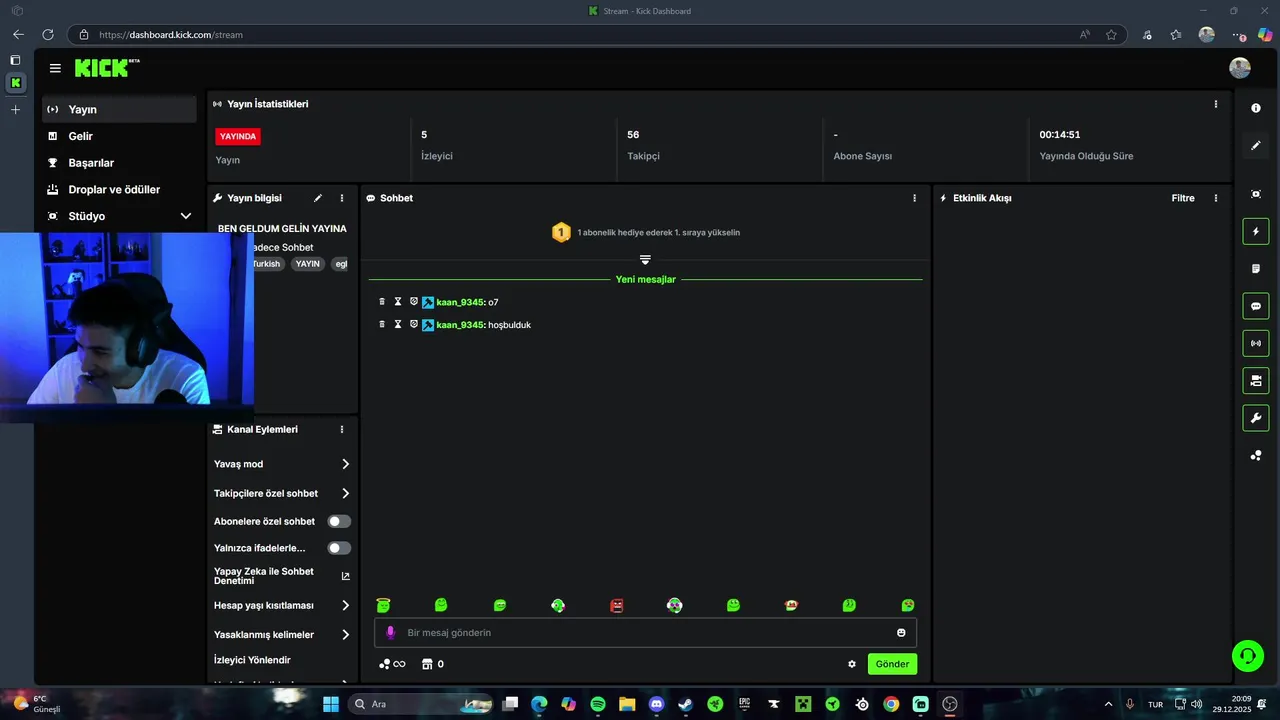Insert the angel halo emote
1280x720 pixels.
coord(383,605)
